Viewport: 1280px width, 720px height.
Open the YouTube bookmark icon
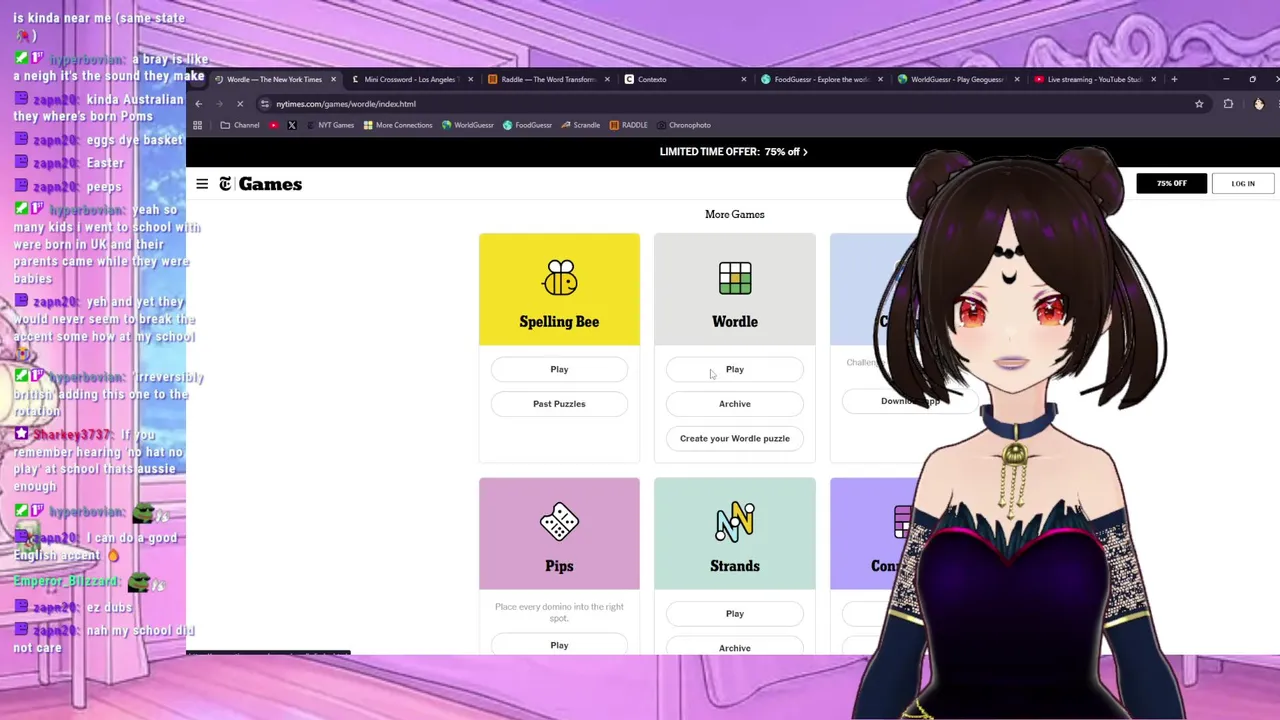point(273,125)
